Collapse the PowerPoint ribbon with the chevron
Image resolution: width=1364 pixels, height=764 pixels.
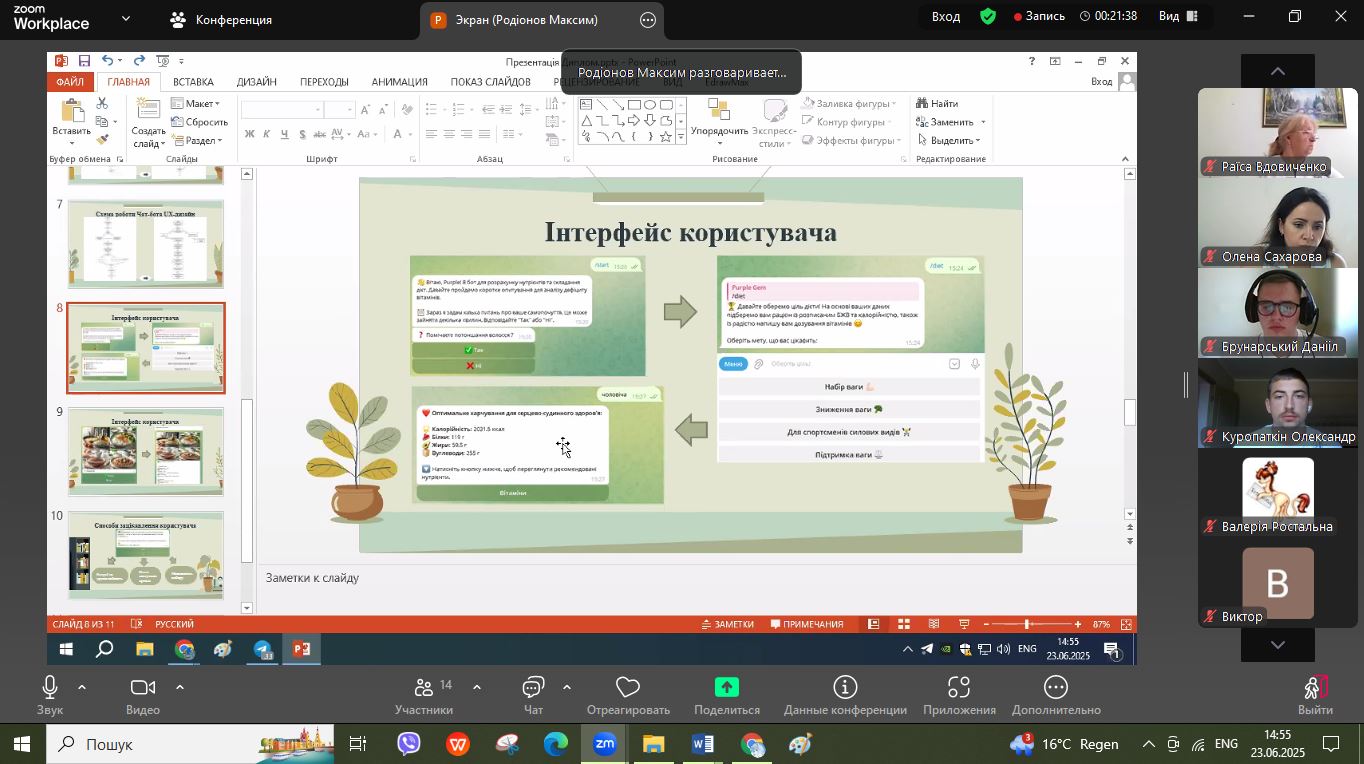1125,159
